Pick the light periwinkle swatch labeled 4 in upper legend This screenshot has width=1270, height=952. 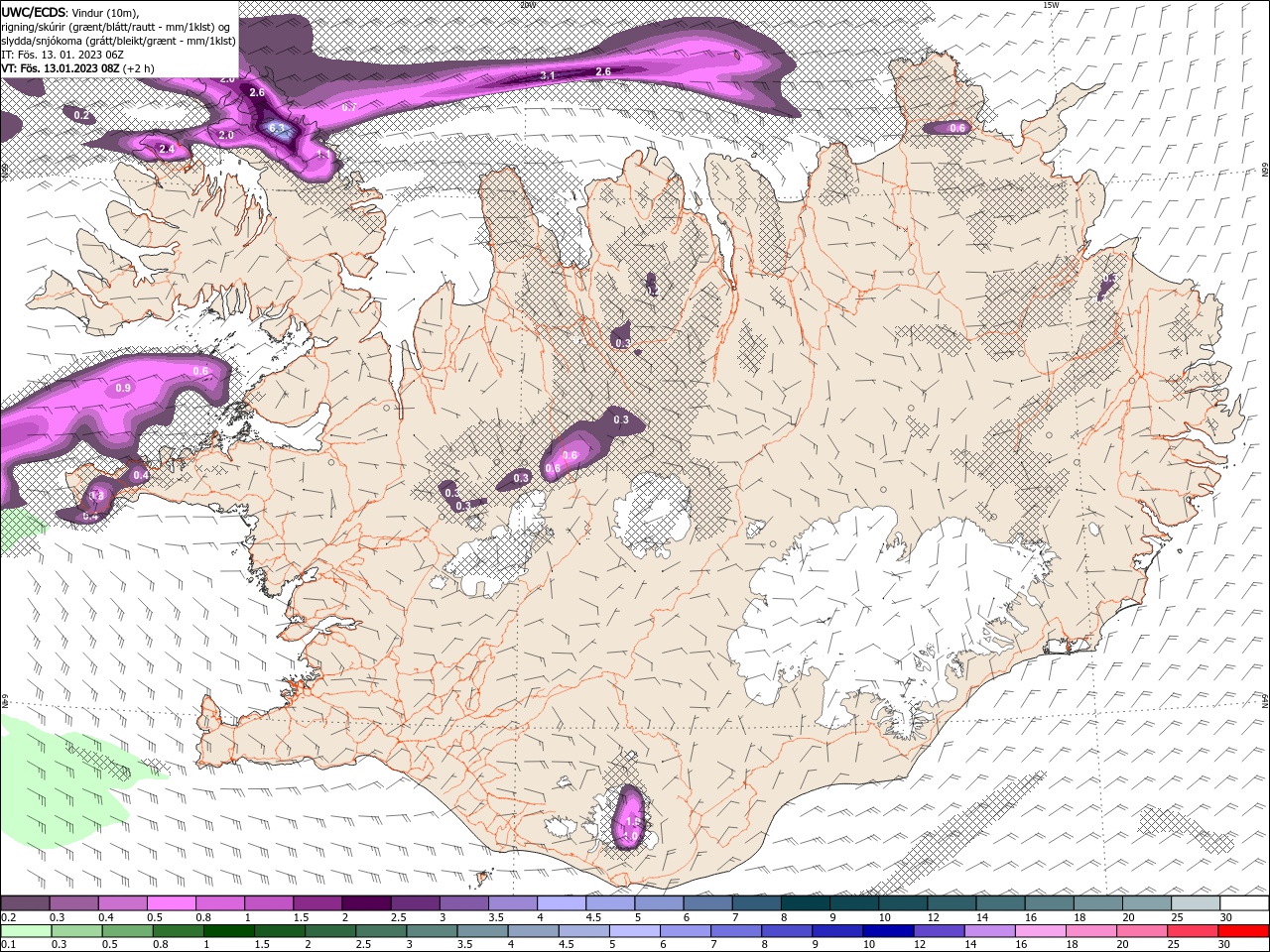point(562,903)
